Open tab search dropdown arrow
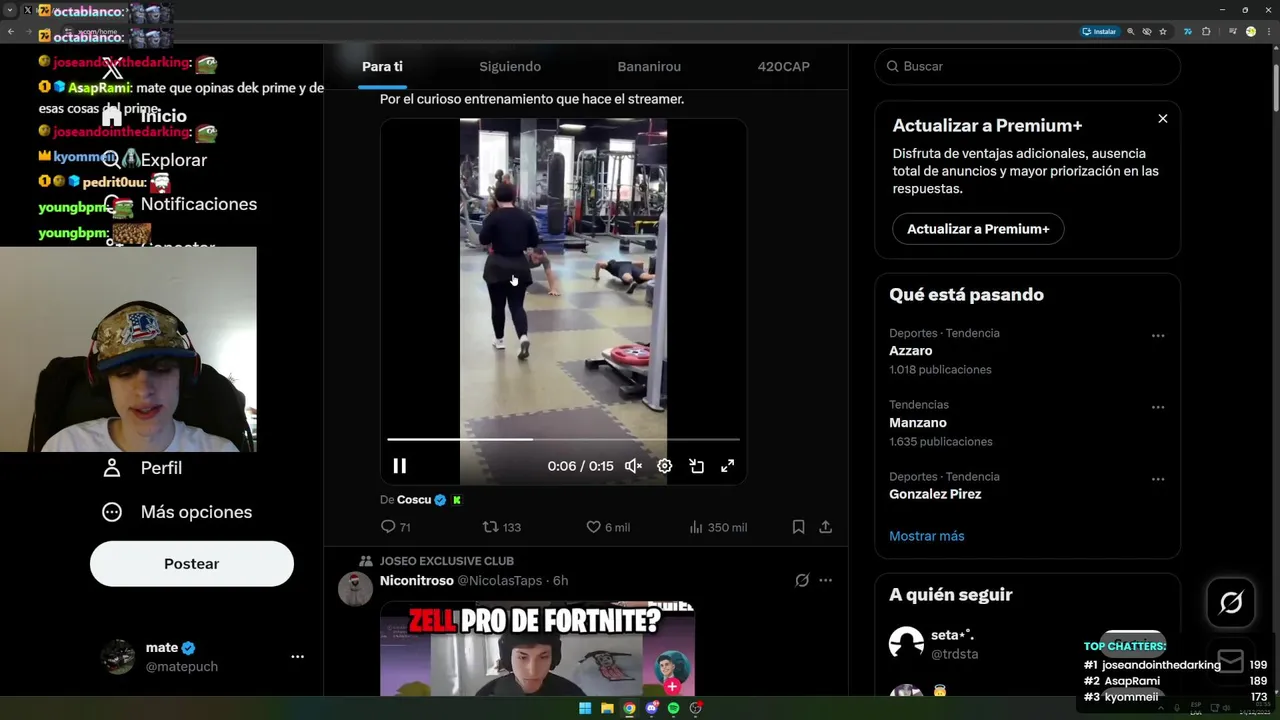 [10, 9]
